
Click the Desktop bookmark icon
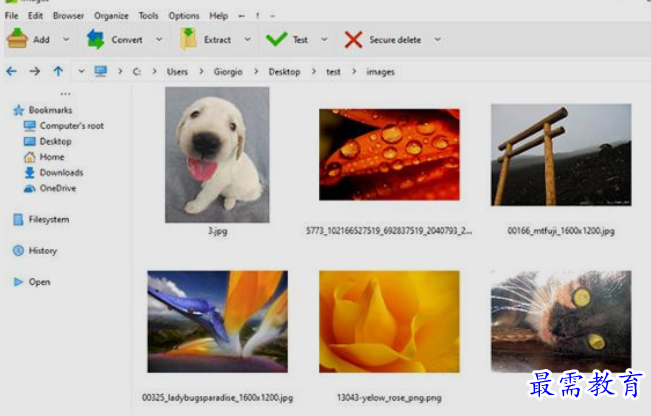coord(30,141)
